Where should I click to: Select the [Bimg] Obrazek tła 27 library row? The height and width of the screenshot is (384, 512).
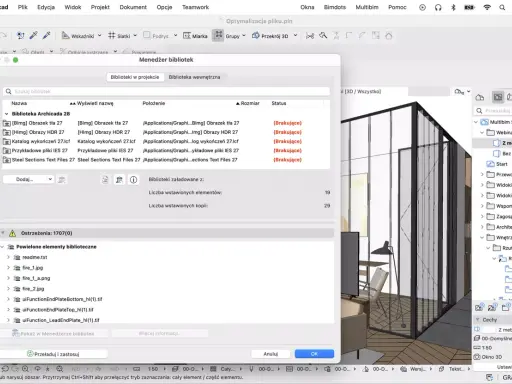[166, 123]
